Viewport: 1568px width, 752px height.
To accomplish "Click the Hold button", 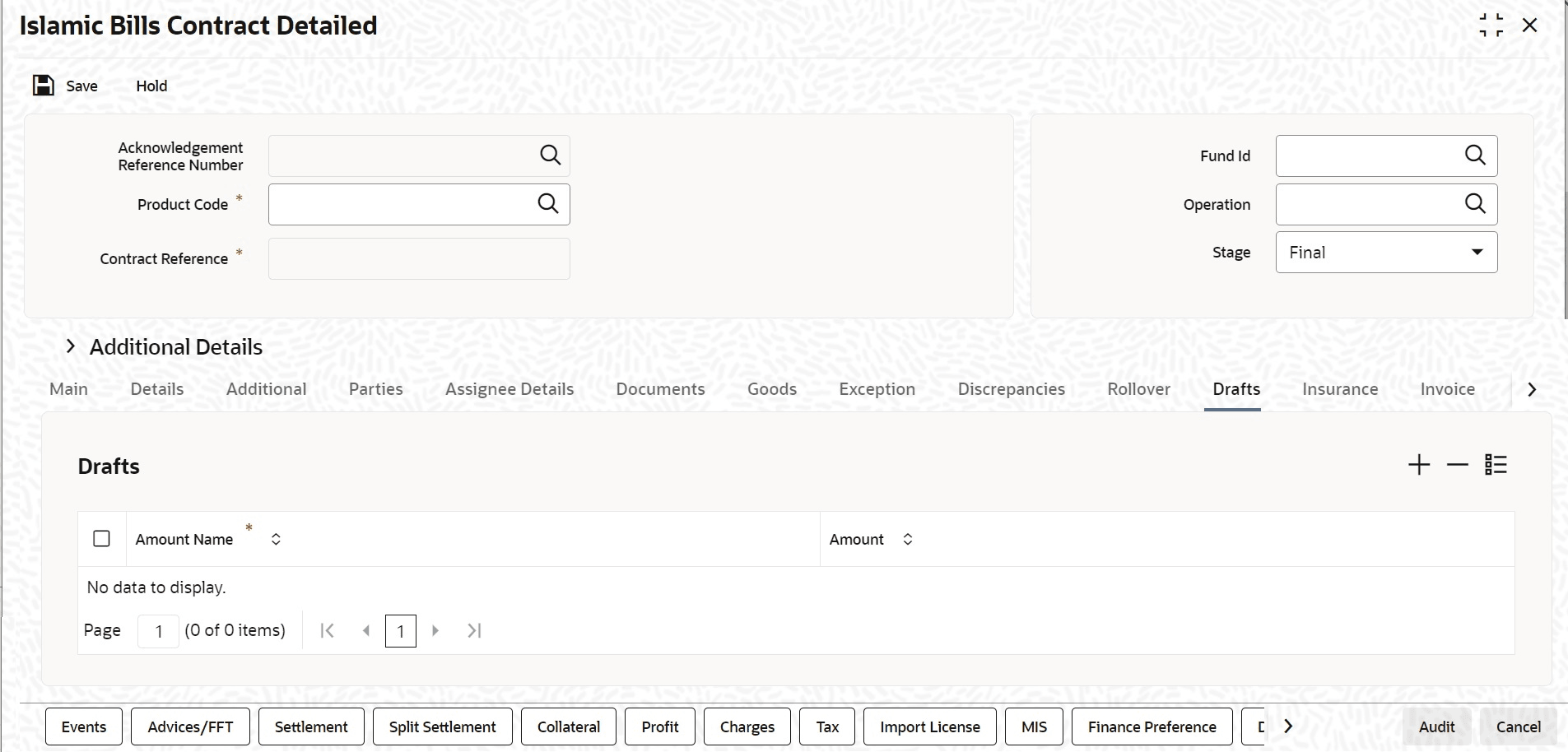I will [151, 86].
